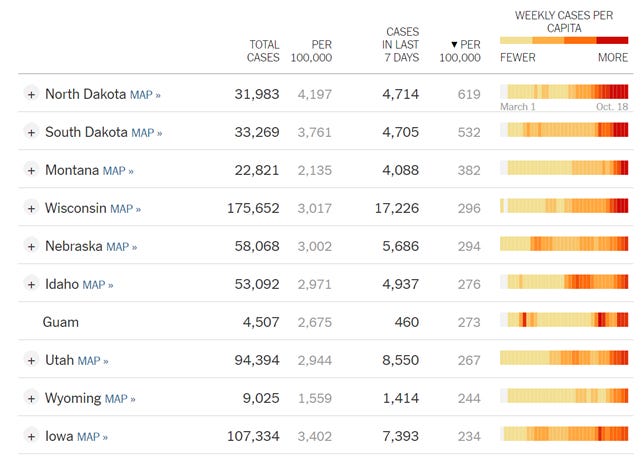Expand the Montana row

[x=31, y=170]
